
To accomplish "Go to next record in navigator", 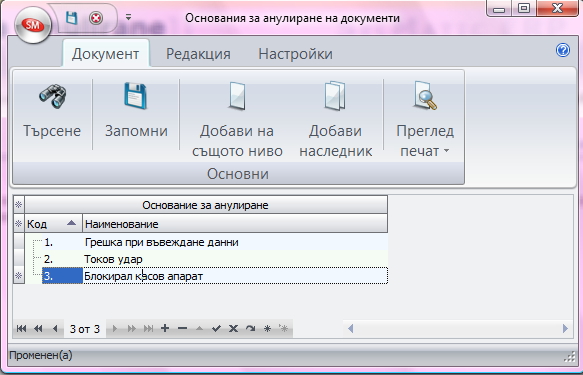I will click(x=115, y=329).
